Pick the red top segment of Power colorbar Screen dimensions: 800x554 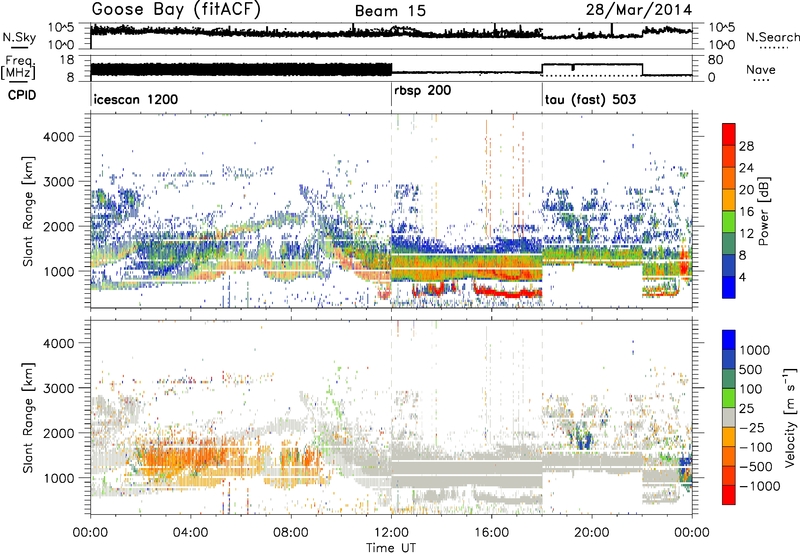[729, 135]
